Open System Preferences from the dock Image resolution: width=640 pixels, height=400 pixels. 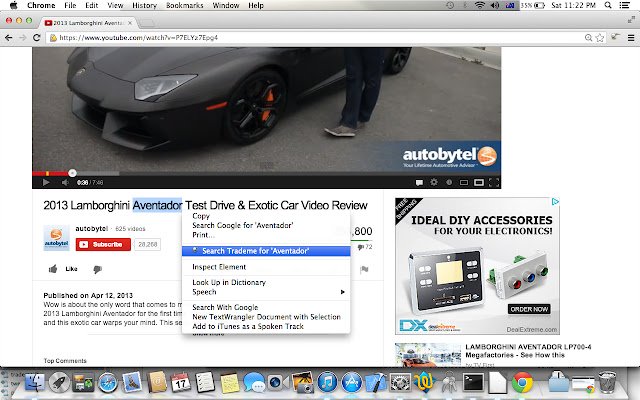click(400, 383)
